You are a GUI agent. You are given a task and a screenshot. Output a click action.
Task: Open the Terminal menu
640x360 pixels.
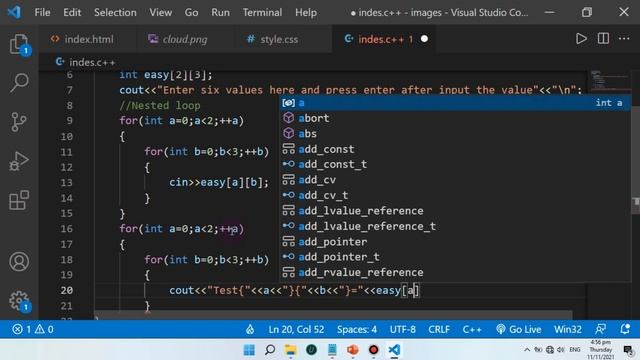point(262,12)
